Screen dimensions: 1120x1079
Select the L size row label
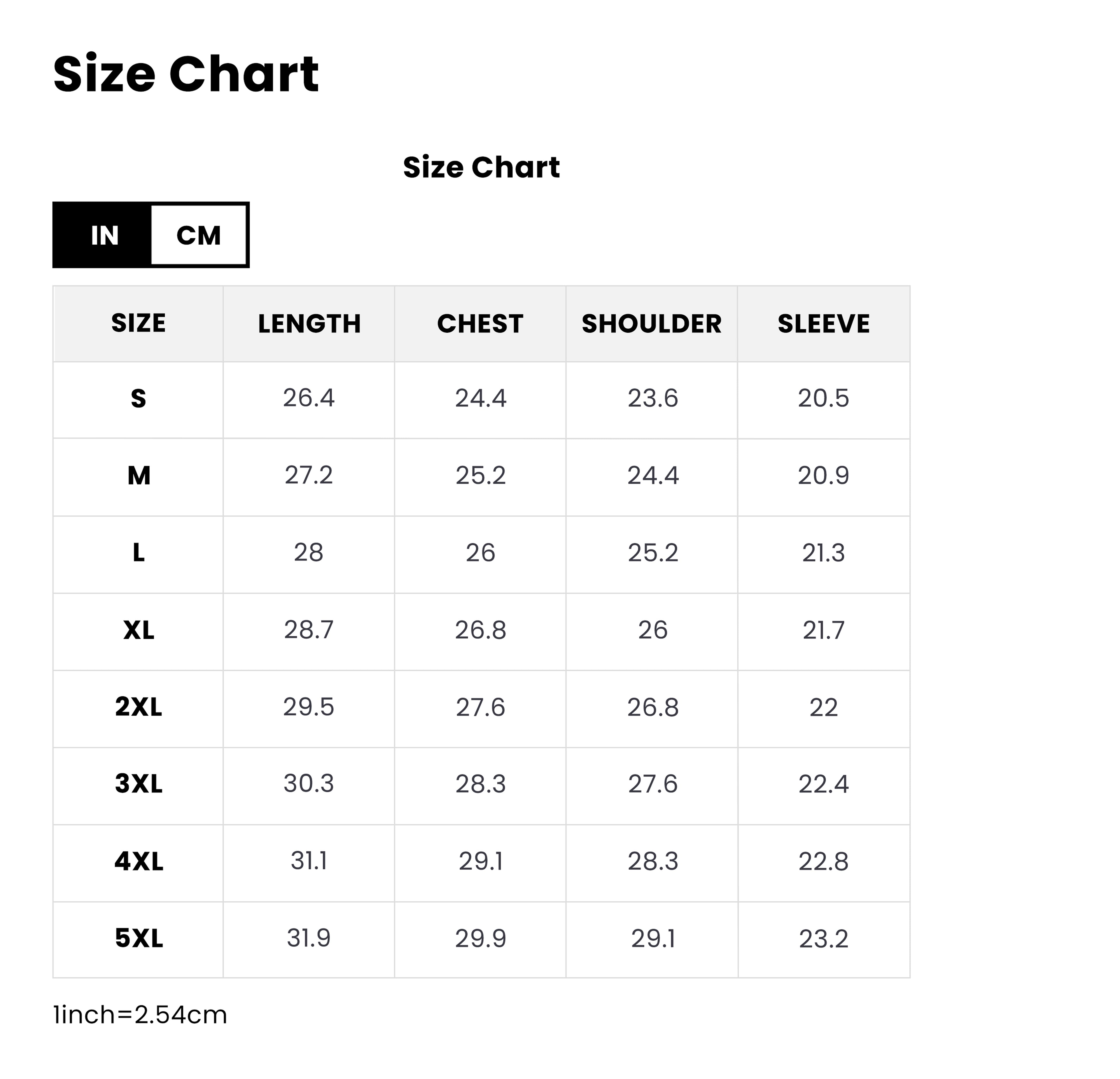point(138,552)
